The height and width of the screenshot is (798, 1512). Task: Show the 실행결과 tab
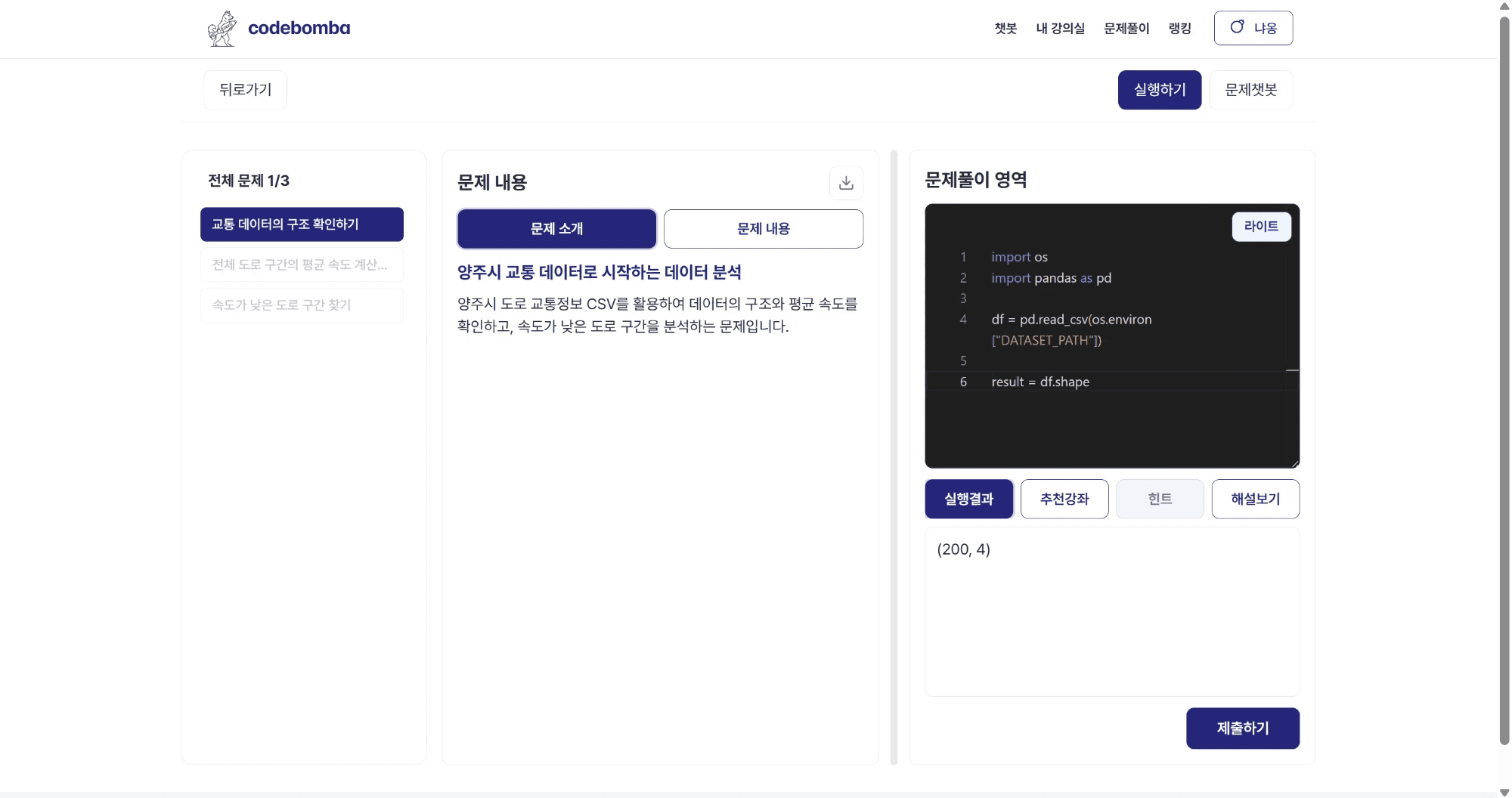pos(968,499)
